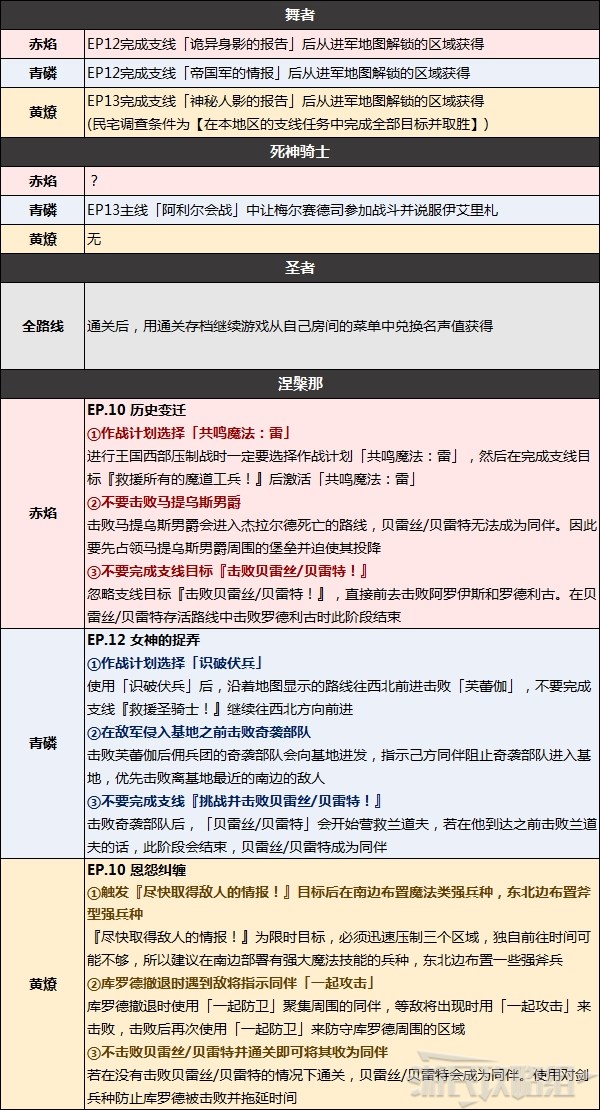Select the 赤焰 label under 舞者
Screen dimensions: 600x1110
tap(42, 45)
